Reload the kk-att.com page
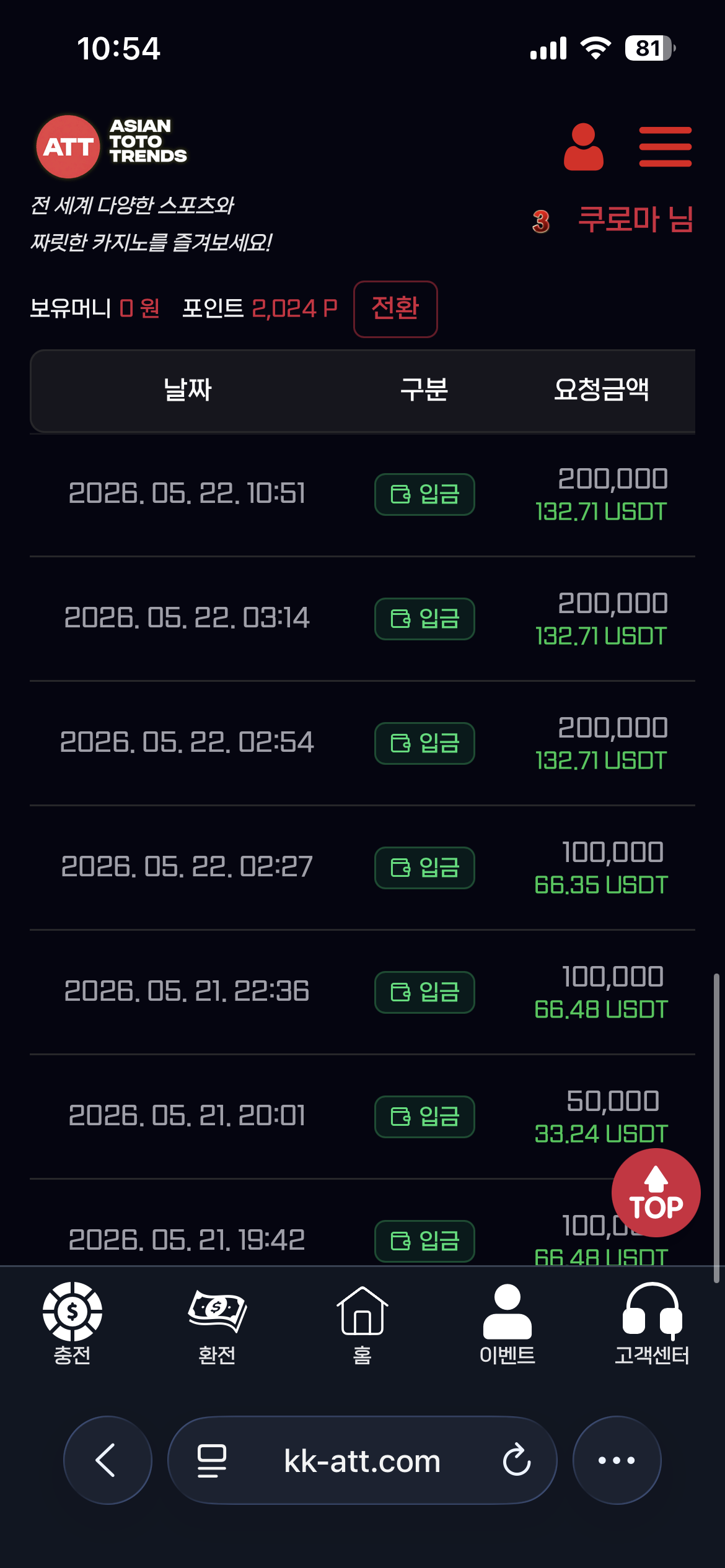Viewport: 725px width, 1568px height. click(517, 1460)
